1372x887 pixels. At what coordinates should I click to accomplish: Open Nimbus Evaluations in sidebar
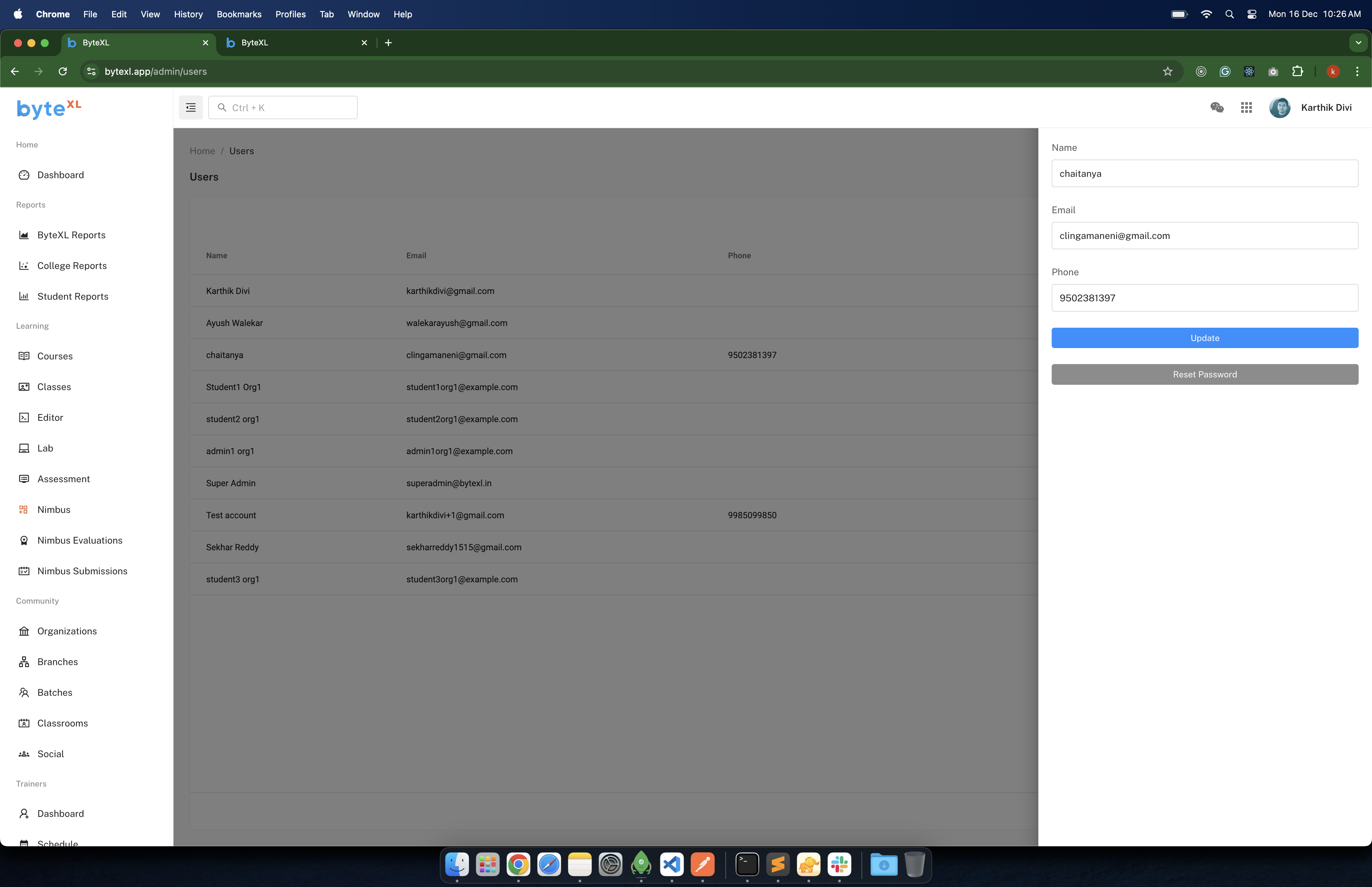[79, 540]
